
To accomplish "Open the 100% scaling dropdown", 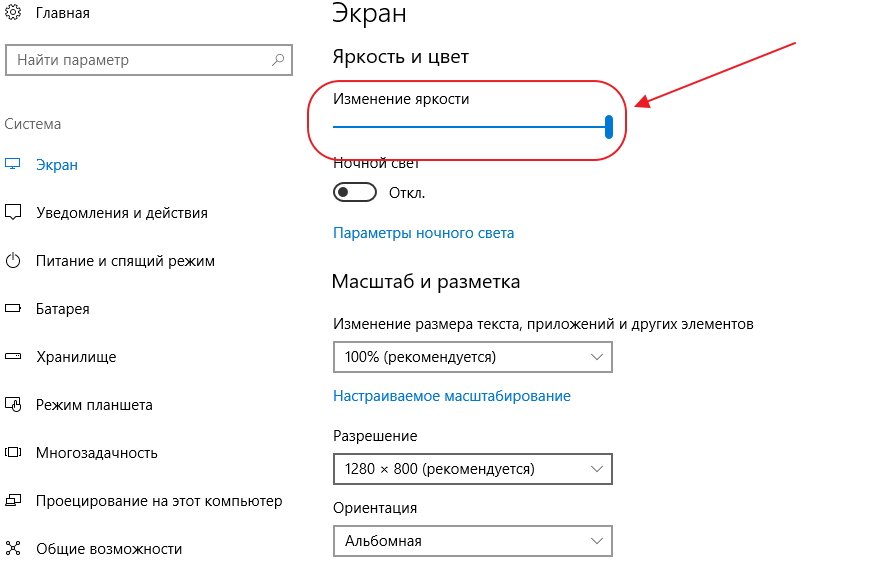I will 471,356.
